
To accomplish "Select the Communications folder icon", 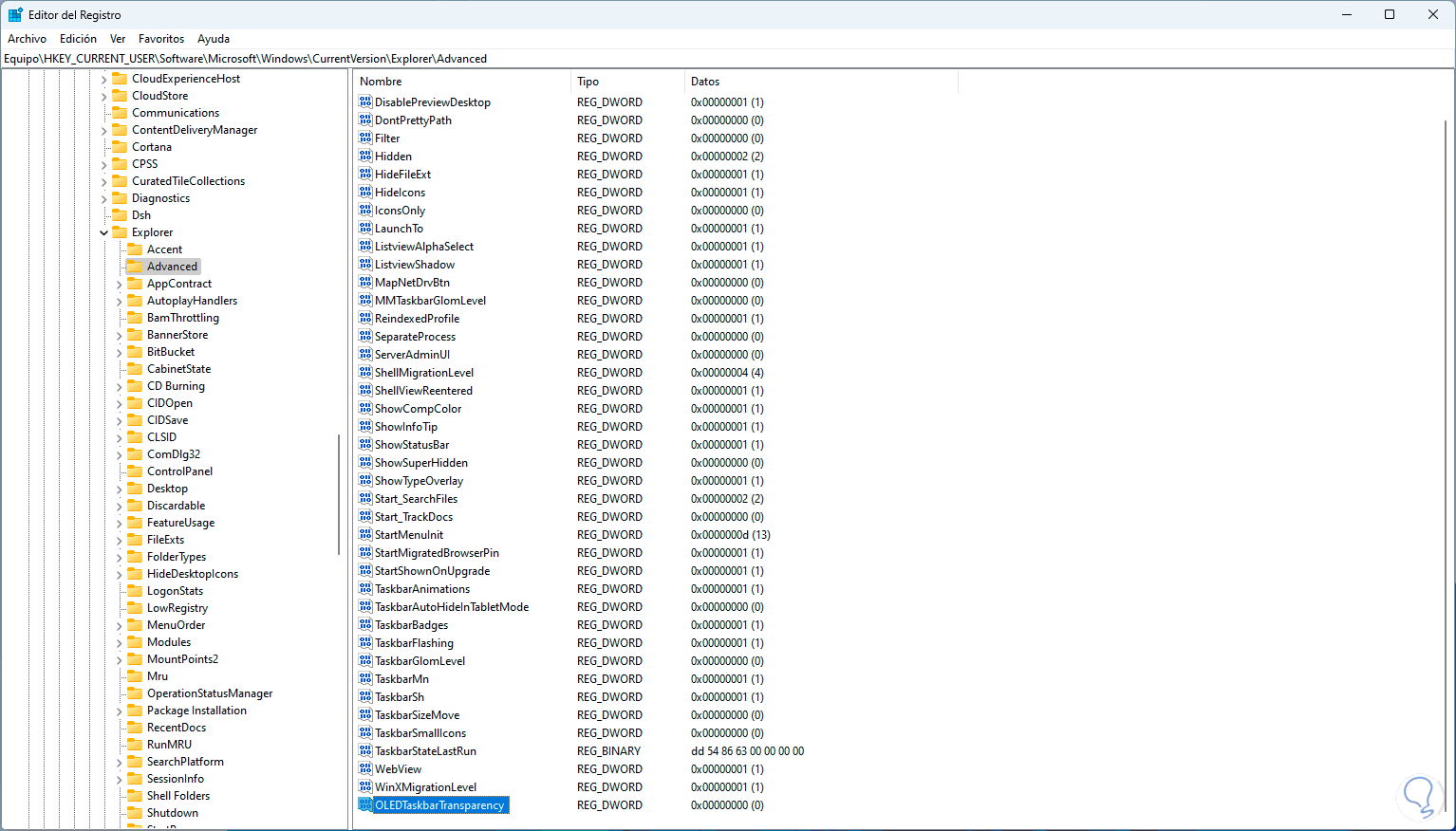I will (120, 113).
